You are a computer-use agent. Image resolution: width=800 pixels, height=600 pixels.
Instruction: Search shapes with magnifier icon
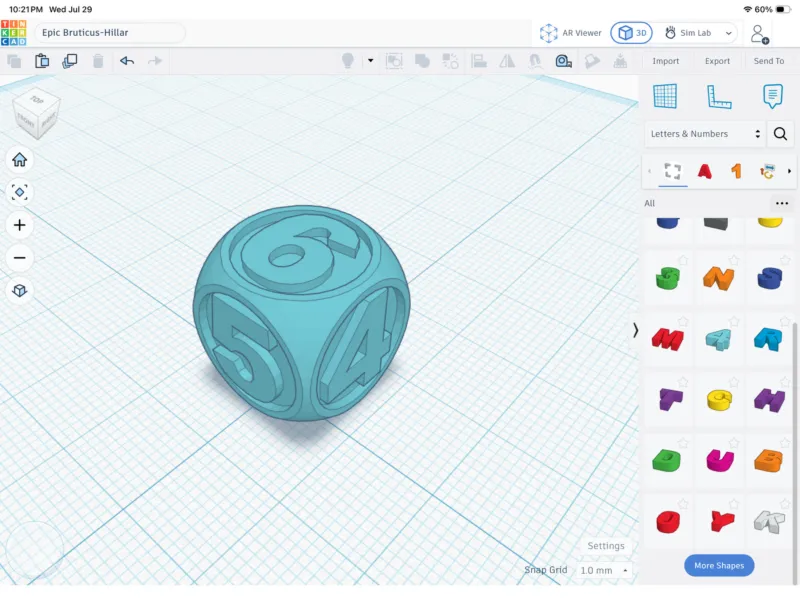click(780, 134)
